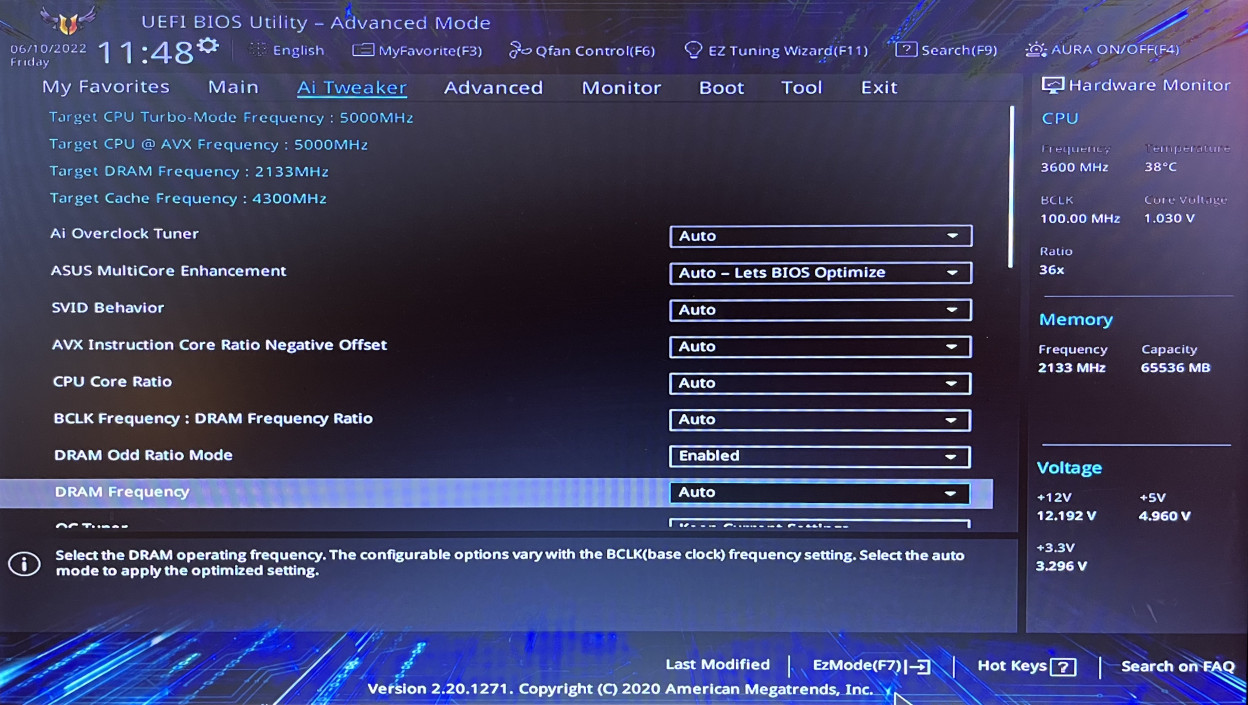Viewport: 1248px width, 705px height.
Task: Switch to the My Favorites tab
Action: click(106, 87)
